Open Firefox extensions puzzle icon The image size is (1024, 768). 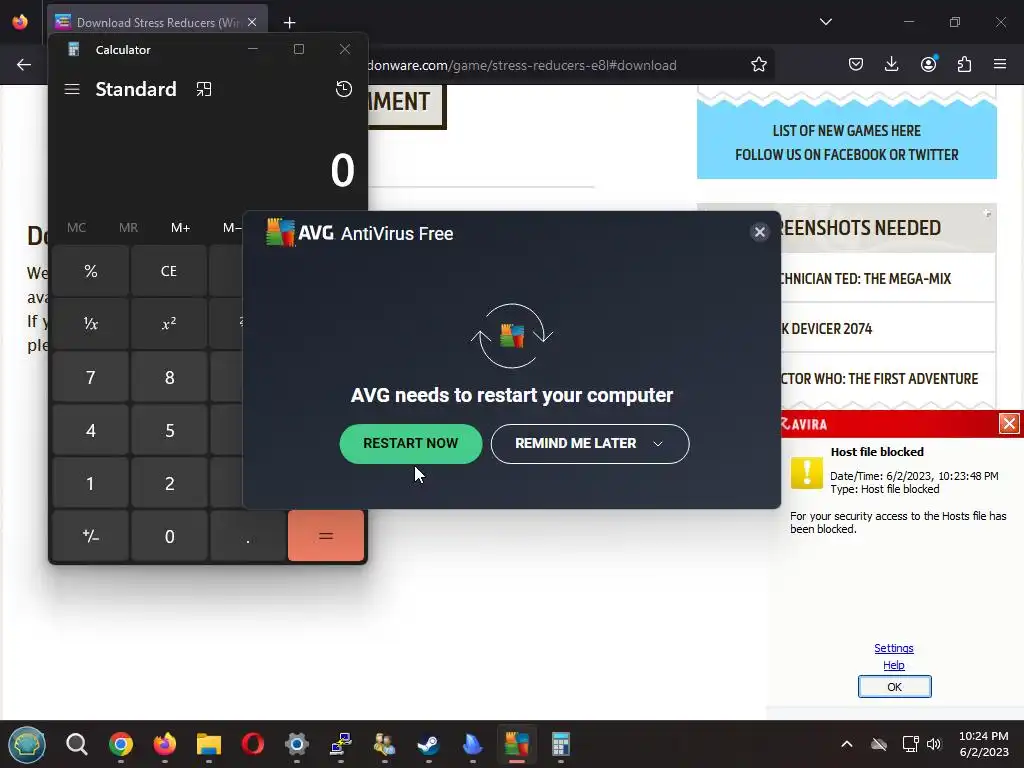(x=964, y=64)
